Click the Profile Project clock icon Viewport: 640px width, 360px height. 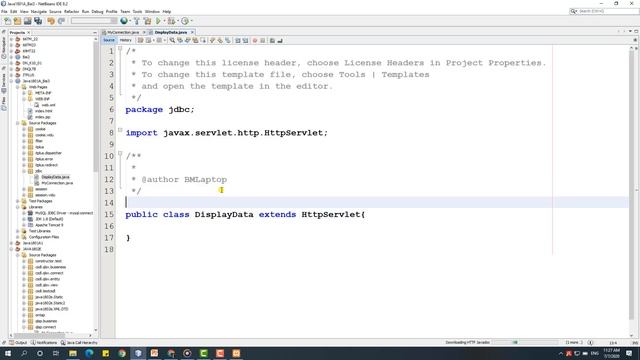coord(185,21)
